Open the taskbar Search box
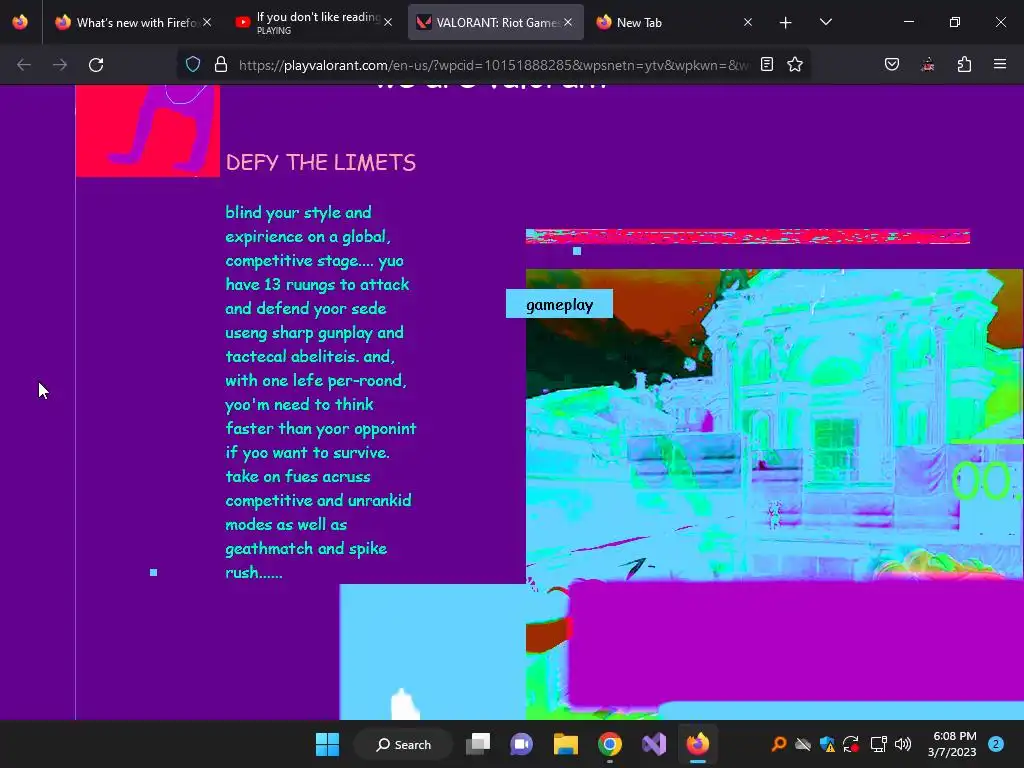 click(x=404, y=744)
